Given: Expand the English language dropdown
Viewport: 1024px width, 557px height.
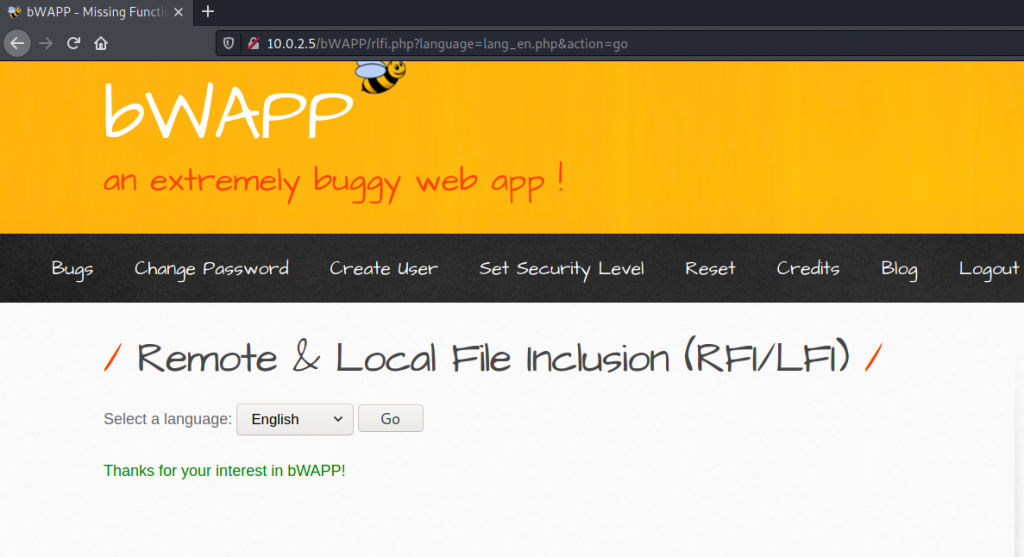Looking at the screenshot, I should click(x=295, y=419).
